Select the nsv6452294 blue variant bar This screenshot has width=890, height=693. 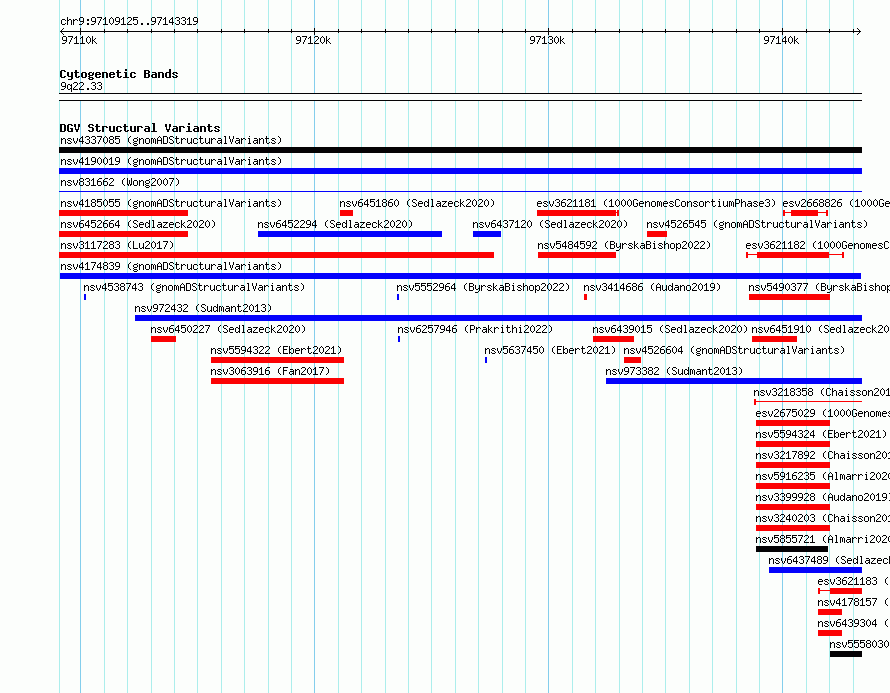point(350,234)
